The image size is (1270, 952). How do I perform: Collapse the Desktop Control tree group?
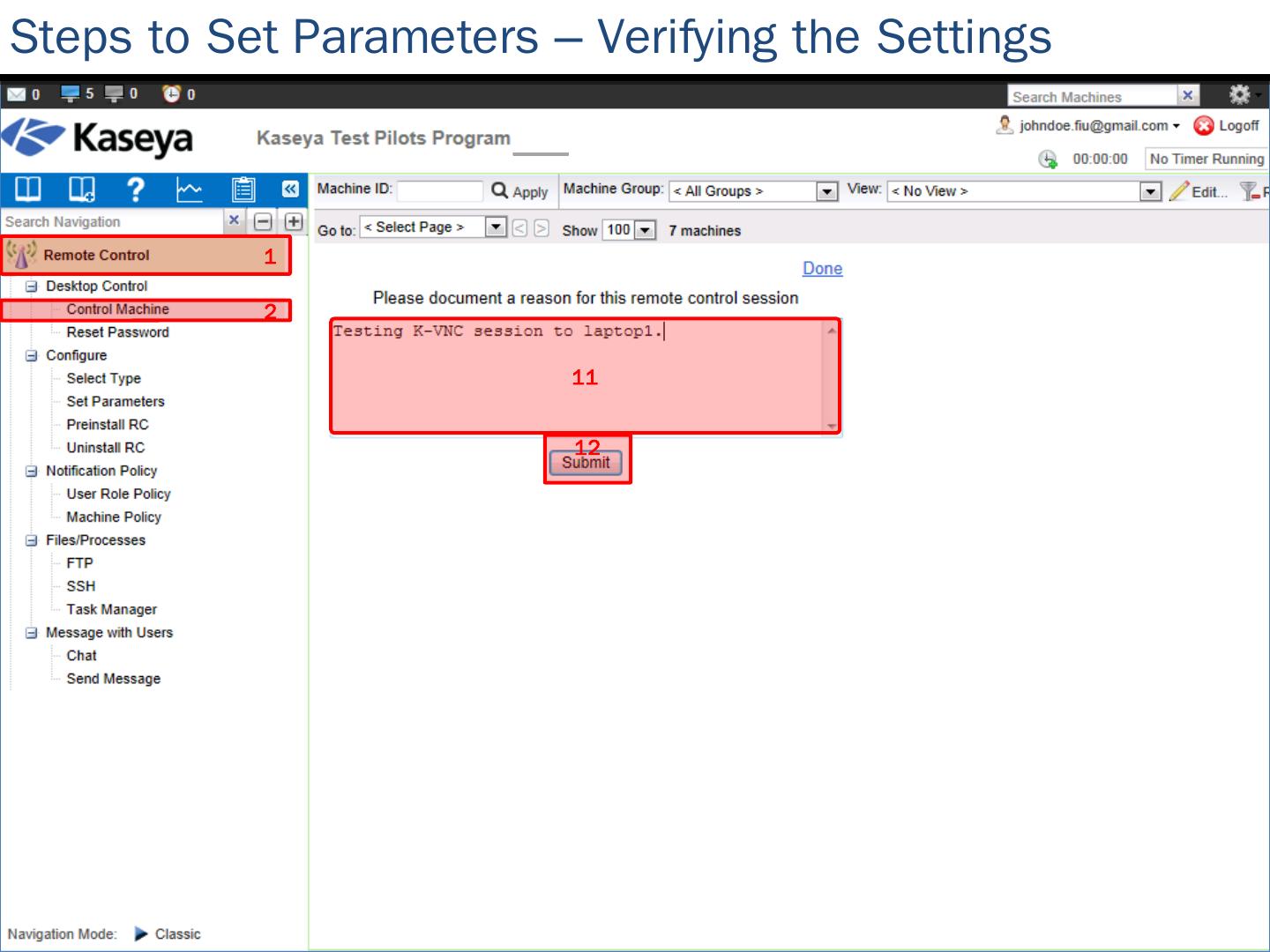(32, 286)
